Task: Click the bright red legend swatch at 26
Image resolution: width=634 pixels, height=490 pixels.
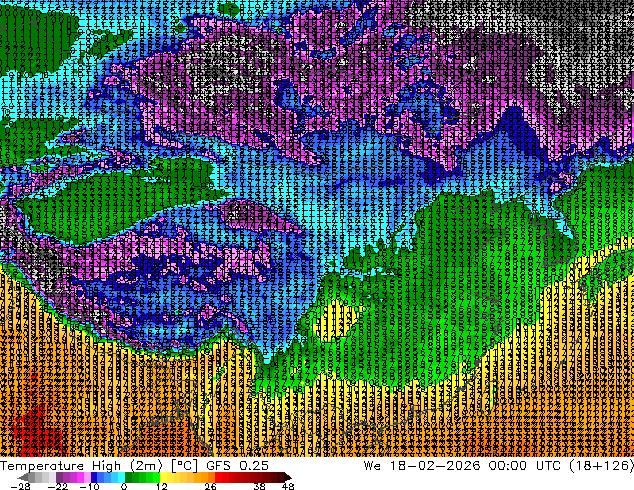Action: (218, 477)
